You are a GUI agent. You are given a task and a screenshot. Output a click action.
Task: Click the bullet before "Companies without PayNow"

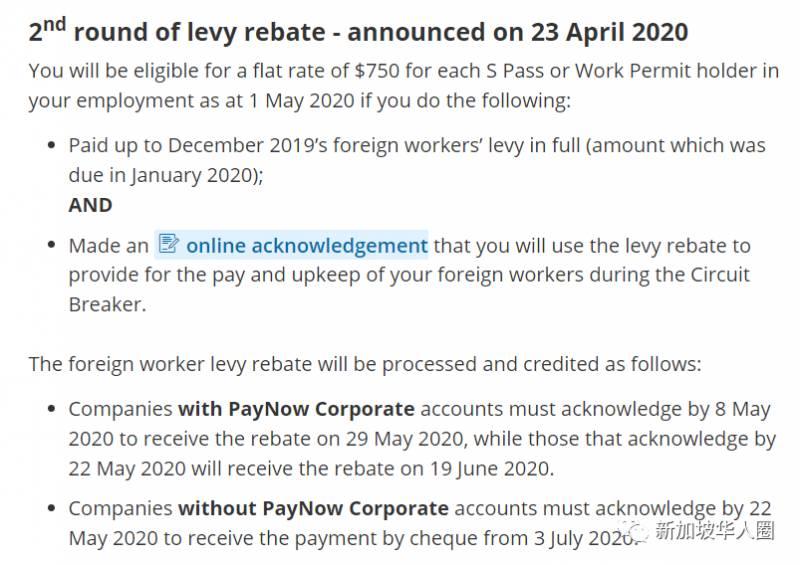click(52, 510)
